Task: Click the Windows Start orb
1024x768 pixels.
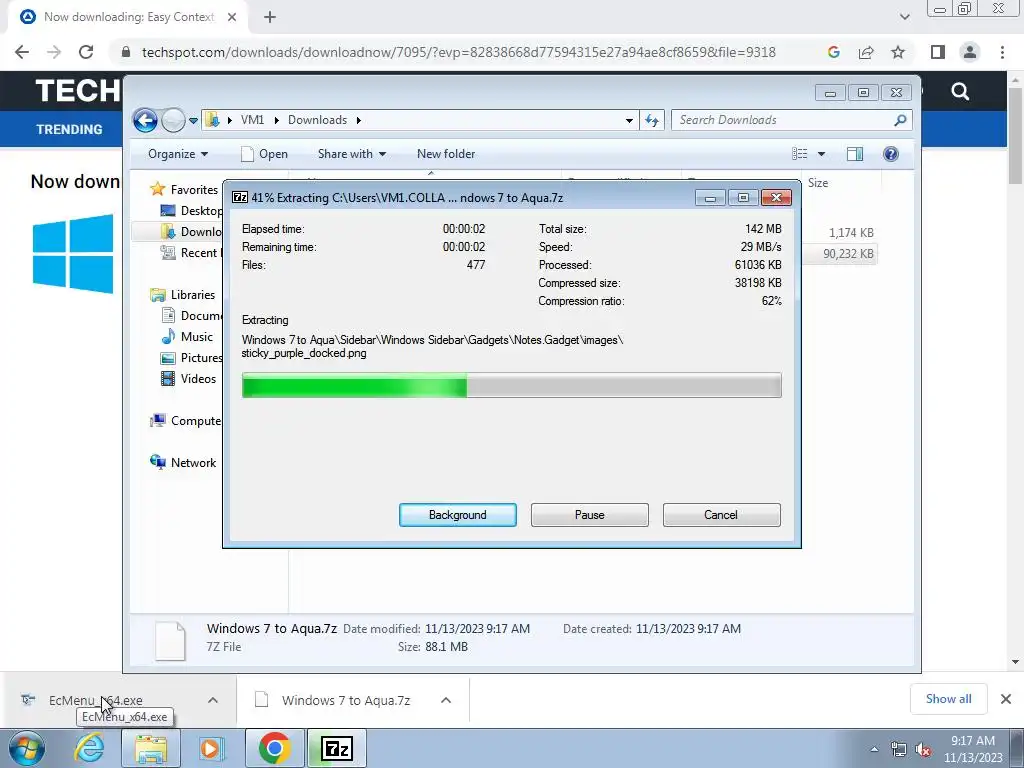Action: [x=26, y=749]
